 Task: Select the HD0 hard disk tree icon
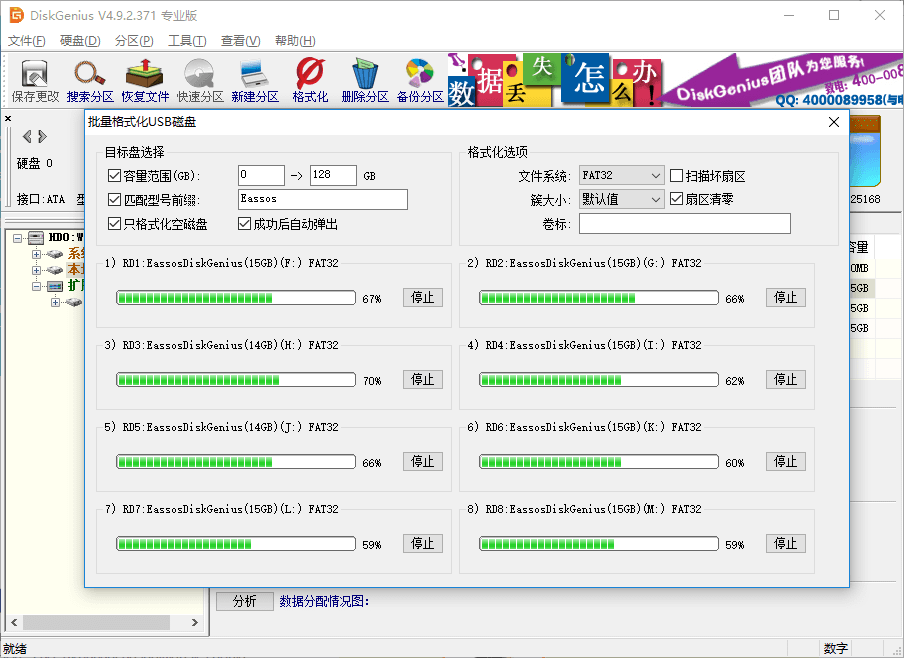36,238
